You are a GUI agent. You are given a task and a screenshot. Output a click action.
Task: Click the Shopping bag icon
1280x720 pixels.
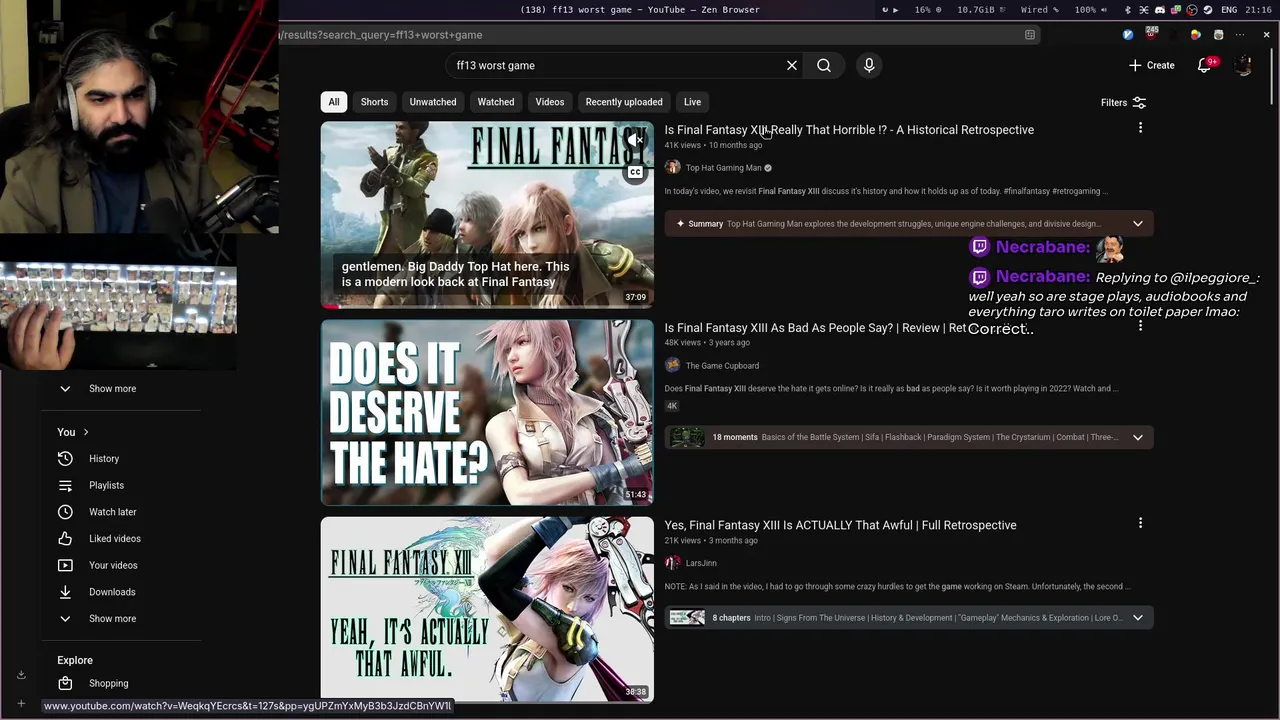65,683
